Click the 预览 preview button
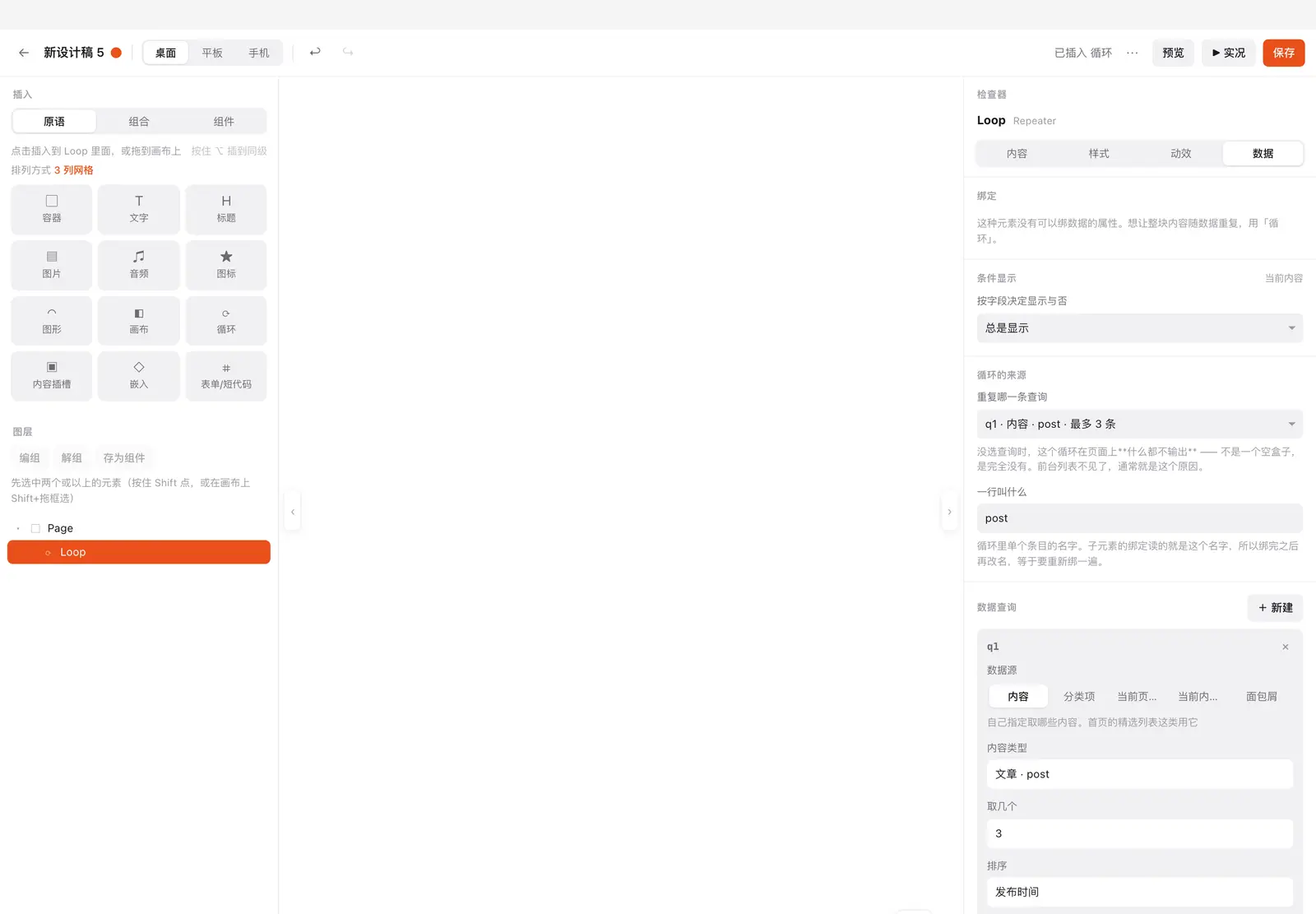The width and height of the screenshot is (1316, 914). [1173, 53]
